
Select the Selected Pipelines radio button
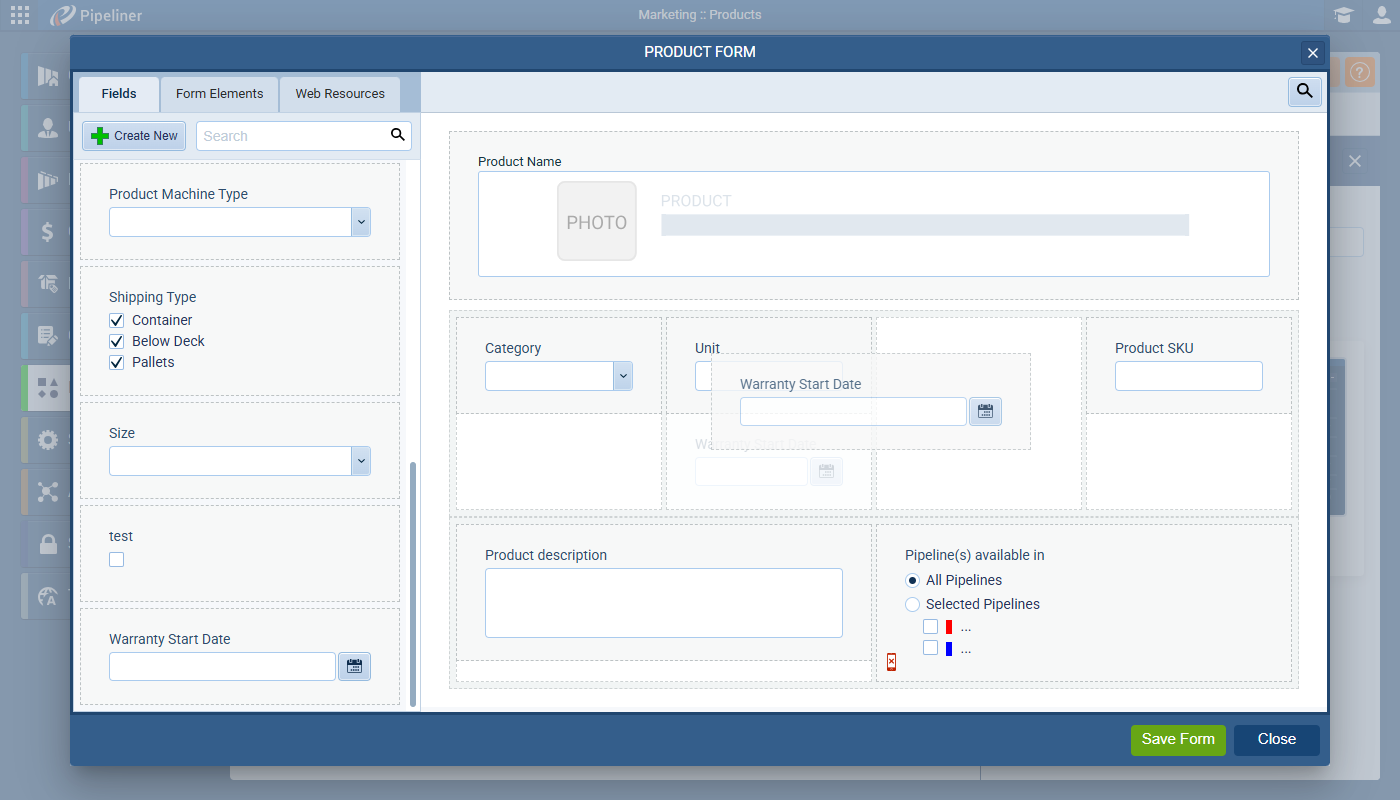pos(912,604)
